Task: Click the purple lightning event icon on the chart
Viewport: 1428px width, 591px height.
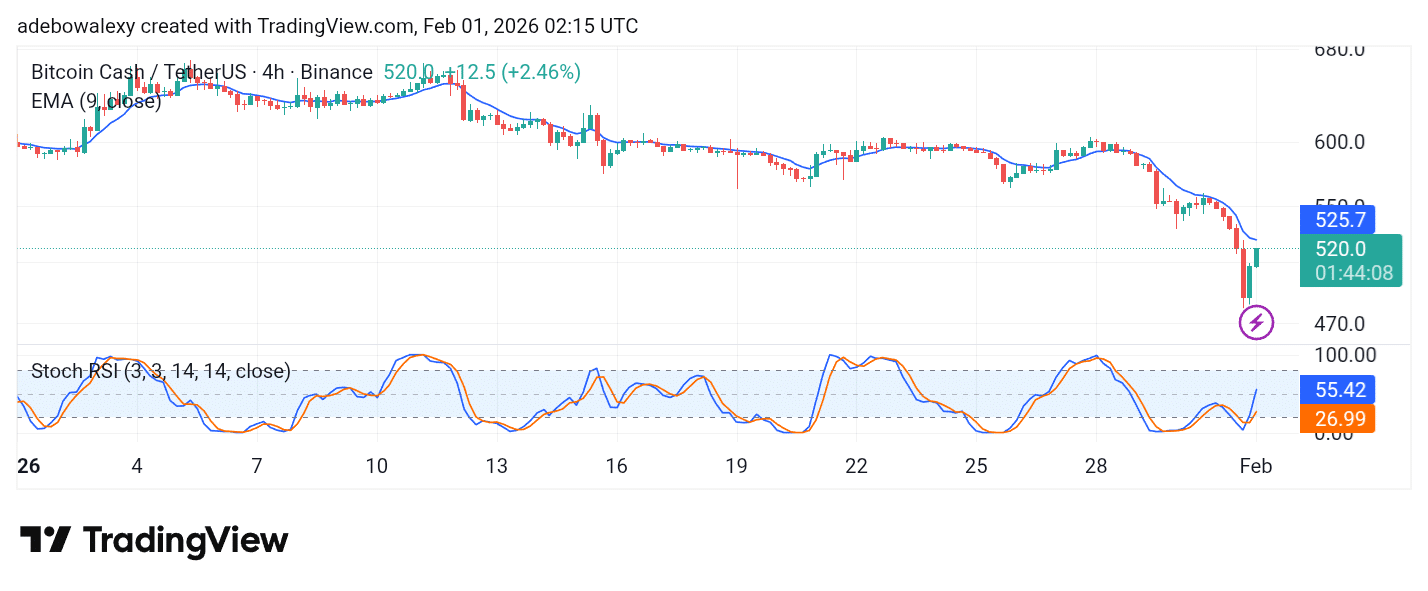Action: pyautogui.click(x=1256, y=323)
